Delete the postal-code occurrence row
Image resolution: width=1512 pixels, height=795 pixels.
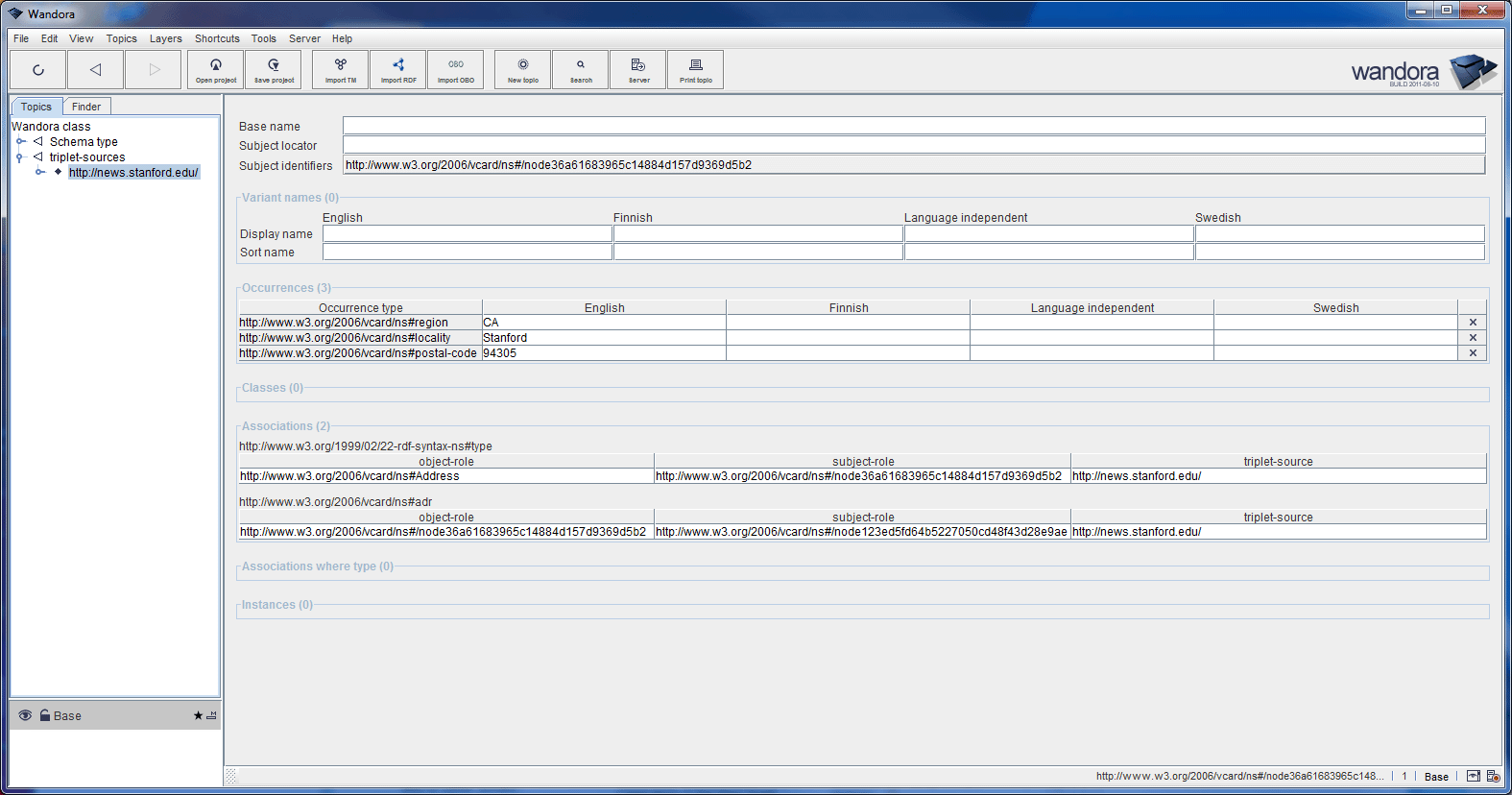(x=1473, y=353)
